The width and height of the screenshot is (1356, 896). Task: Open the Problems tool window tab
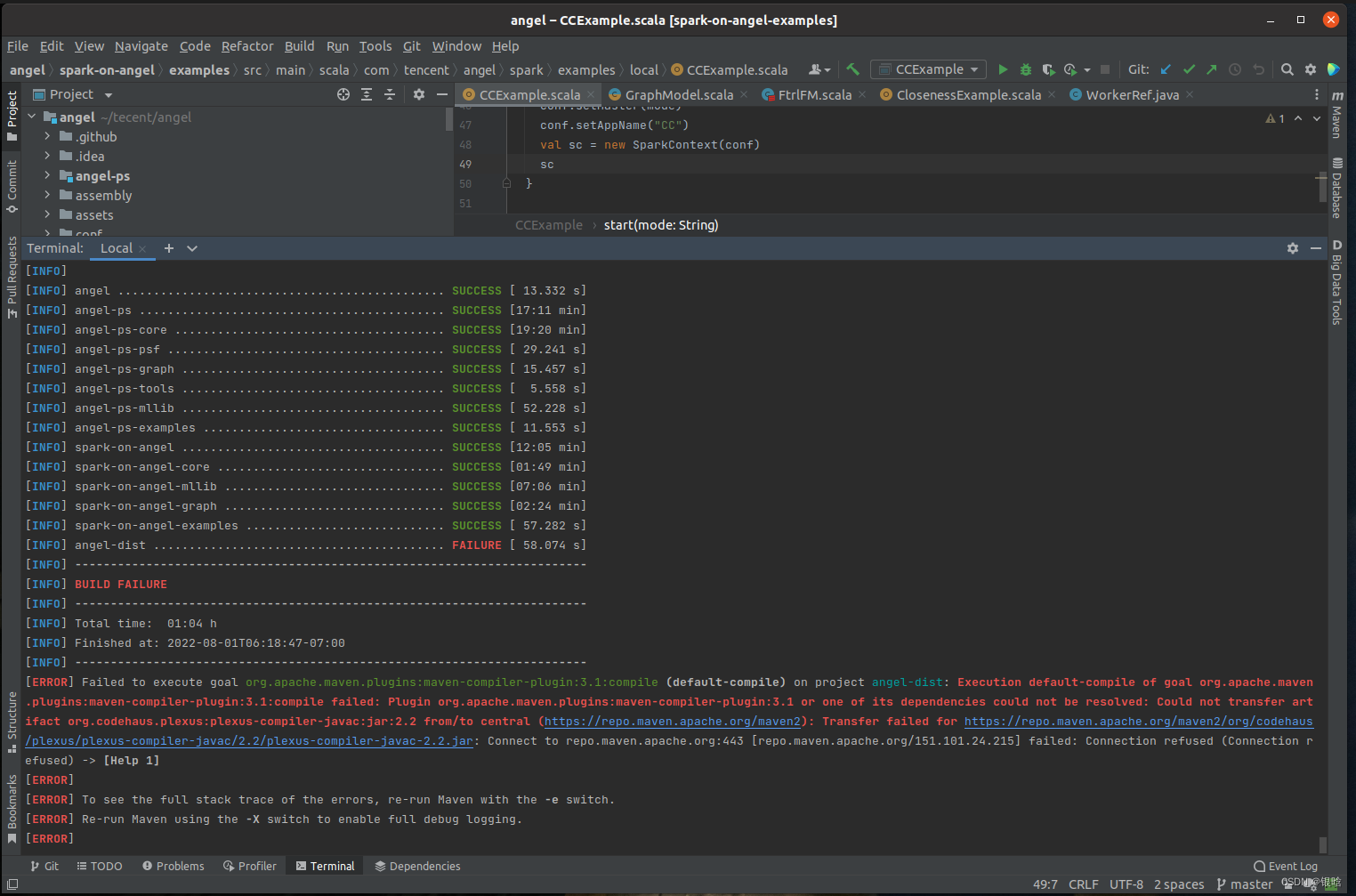tap(174, 866)
